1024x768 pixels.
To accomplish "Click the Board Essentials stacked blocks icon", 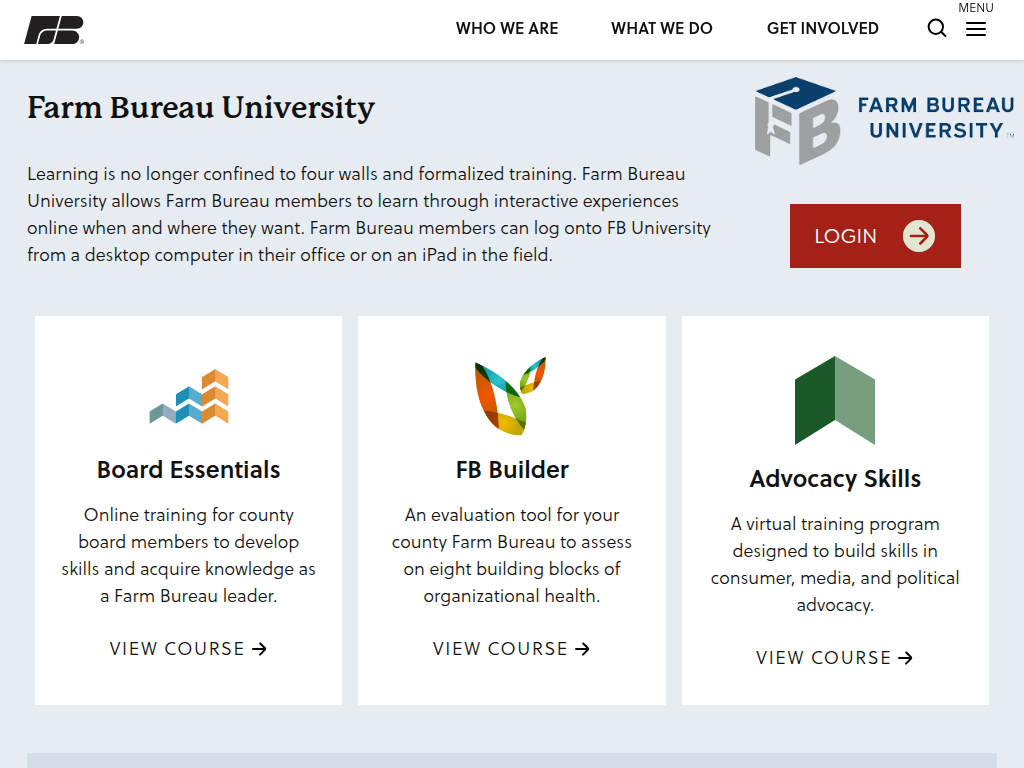I will [x=189, y=396].
